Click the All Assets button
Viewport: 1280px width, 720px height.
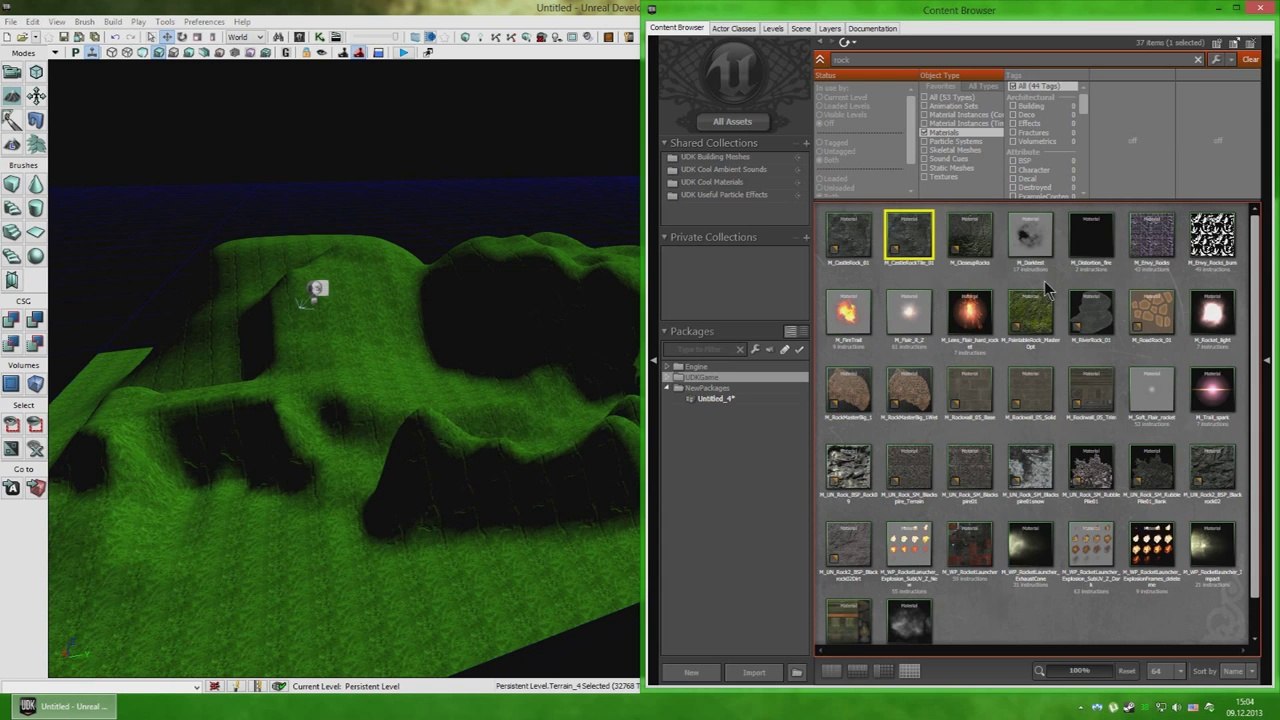tap(732, 121)
